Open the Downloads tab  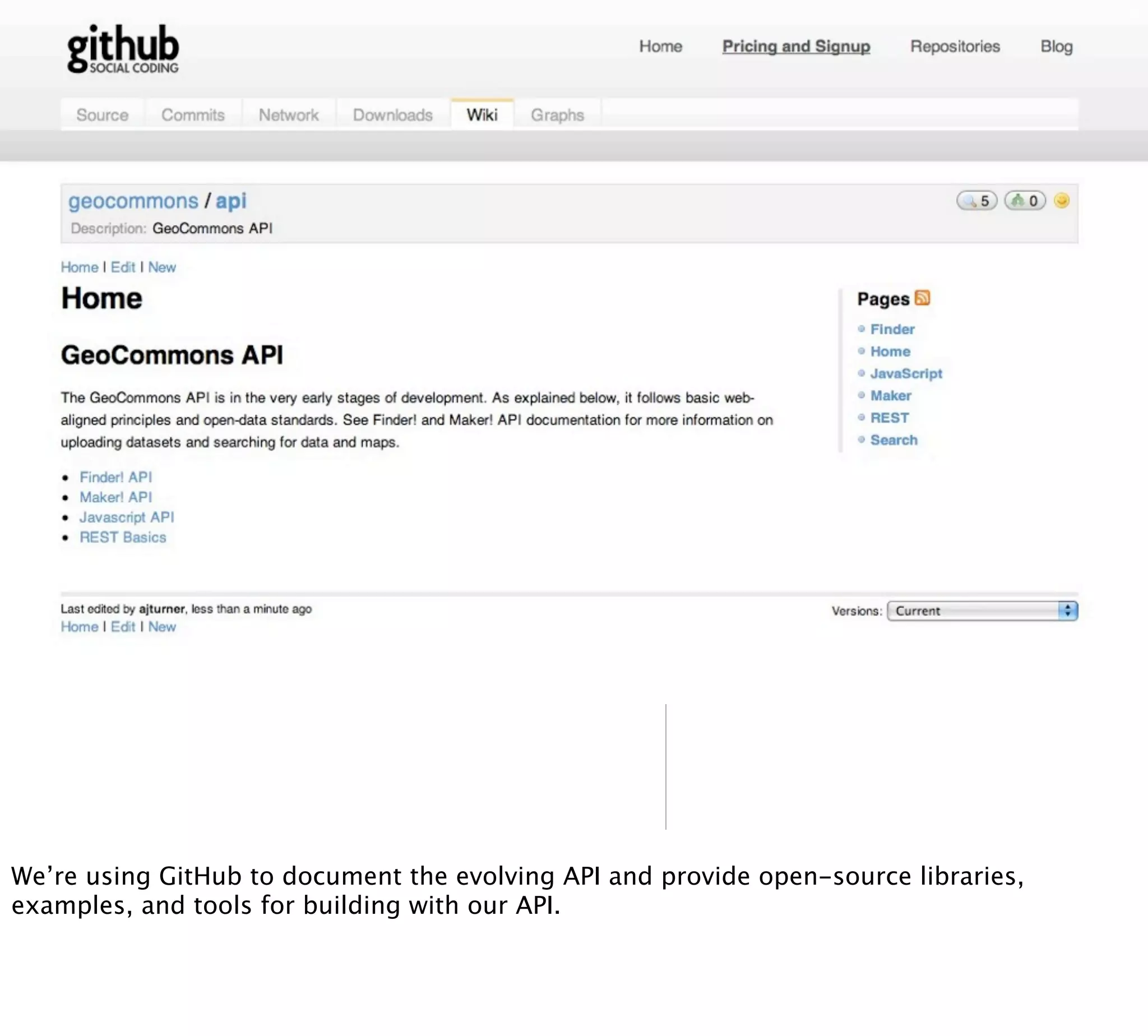pyautogui.click(x=393, y=115)
